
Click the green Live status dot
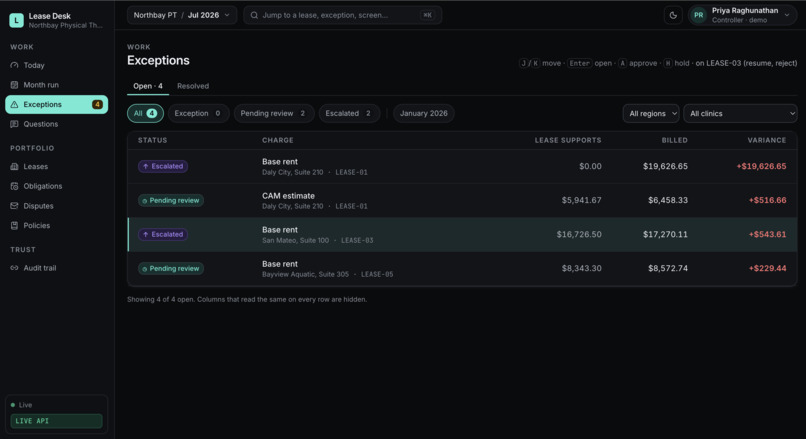point(13,405)
